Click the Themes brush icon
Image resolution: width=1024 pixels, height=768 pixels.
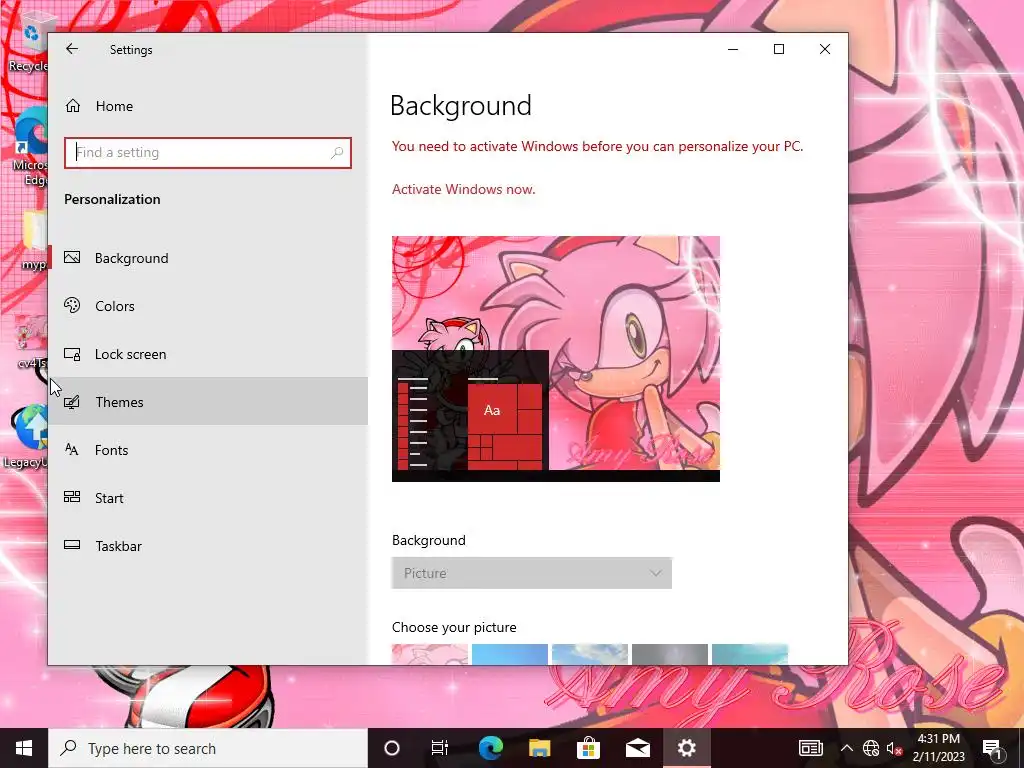[x=72, y=402]
